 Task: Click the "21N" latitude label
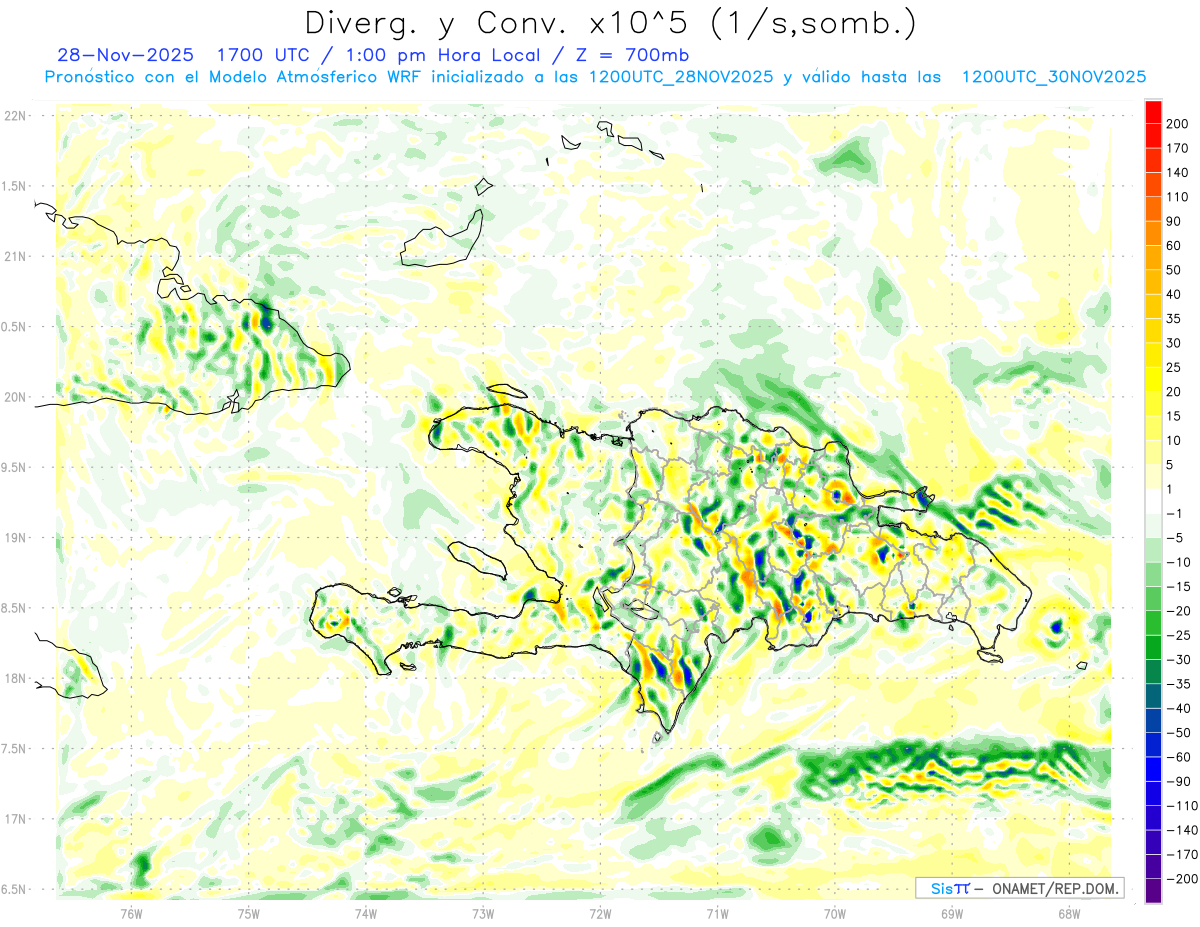click(14, 257)
